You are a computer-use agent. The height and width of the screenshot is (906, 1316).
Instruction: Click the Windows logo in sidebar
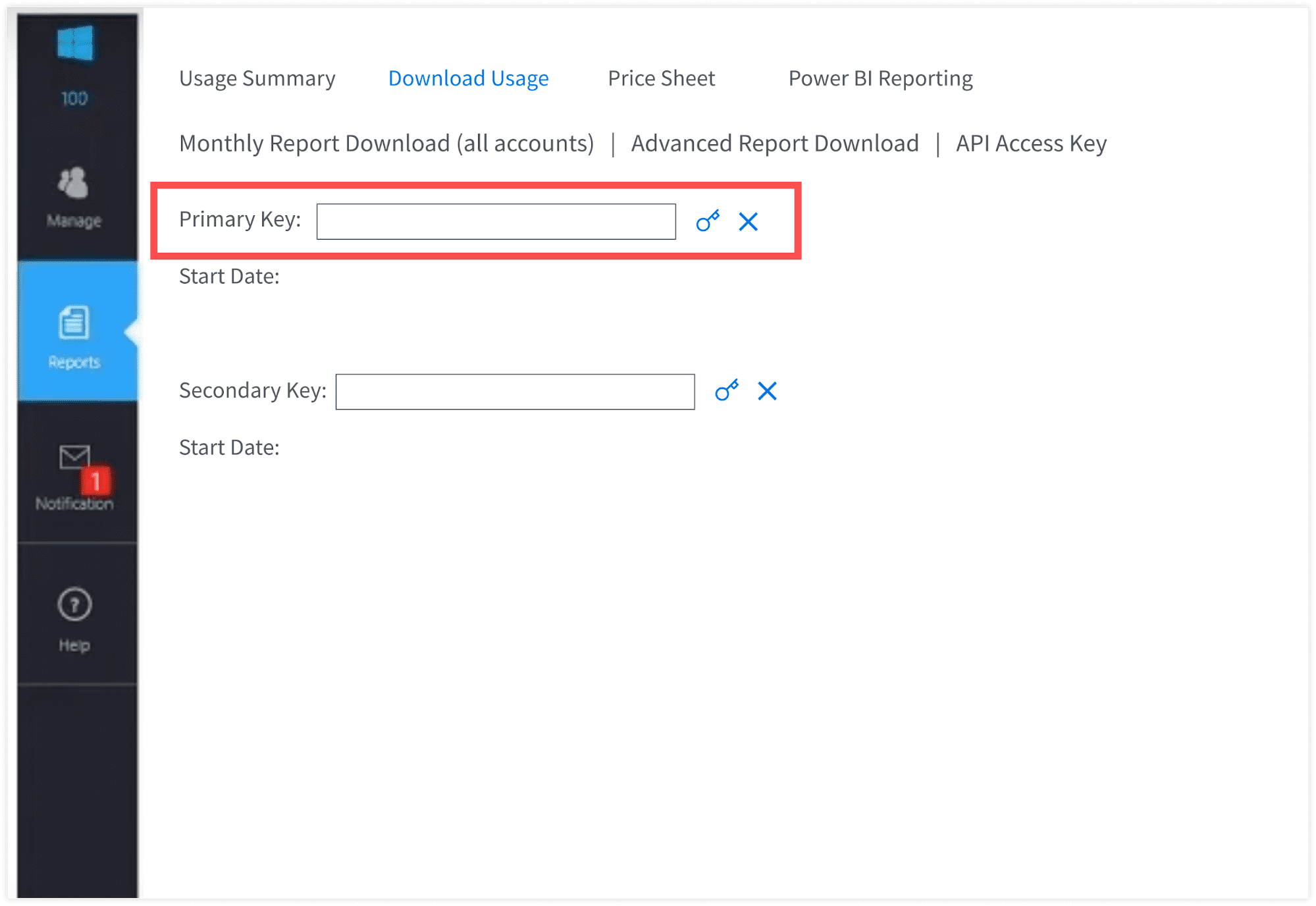click(x=75, y=44)
